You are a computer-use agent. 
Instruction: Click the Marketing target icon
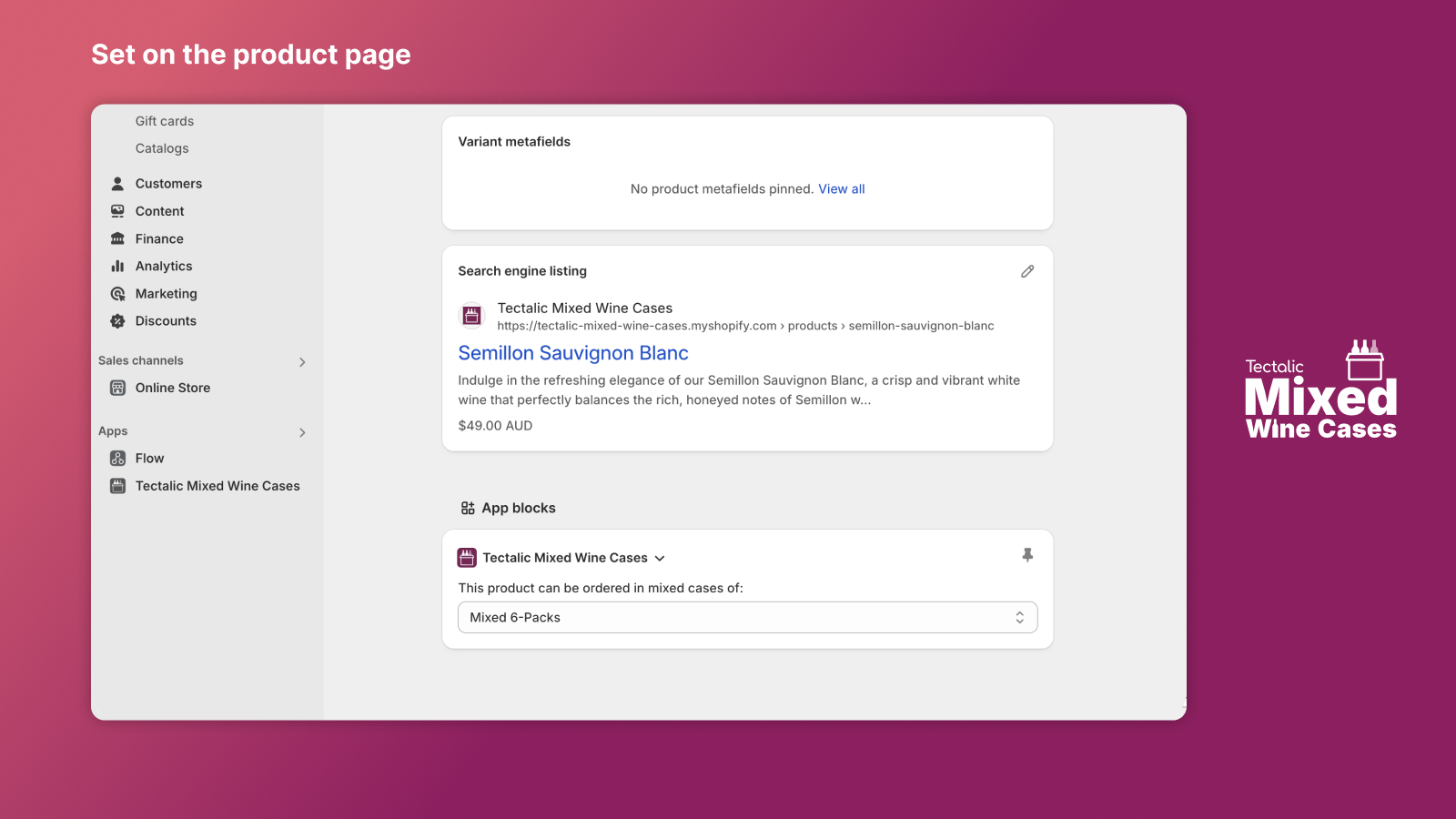click(117, 294)
